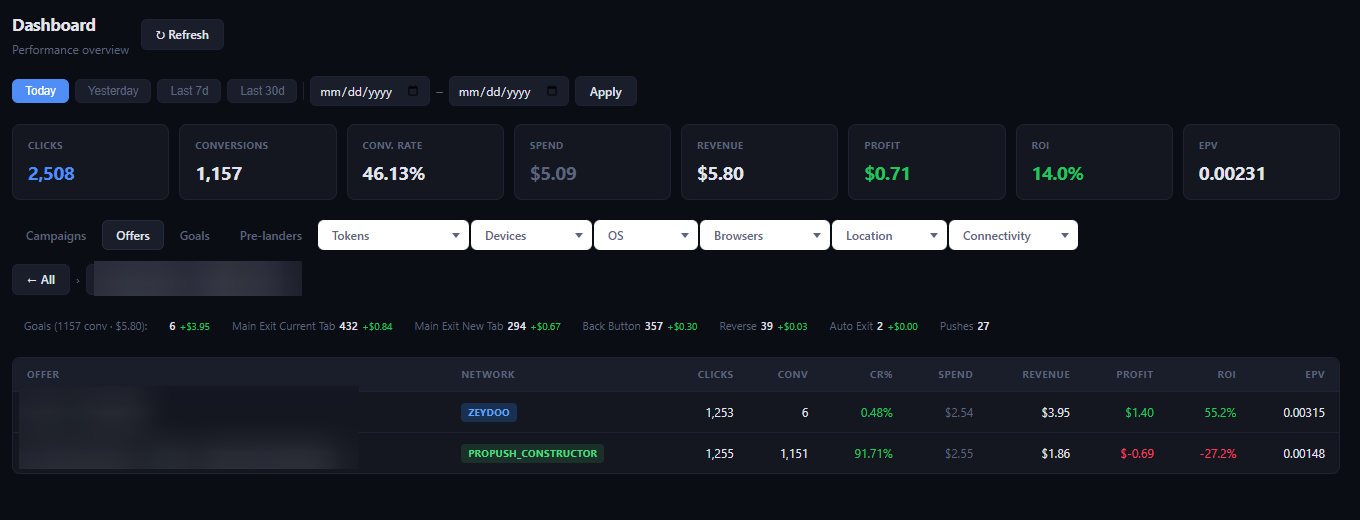Click the 55.2% ROI value
This screenshot has height=520, width=1360.
pos(1220,412)
